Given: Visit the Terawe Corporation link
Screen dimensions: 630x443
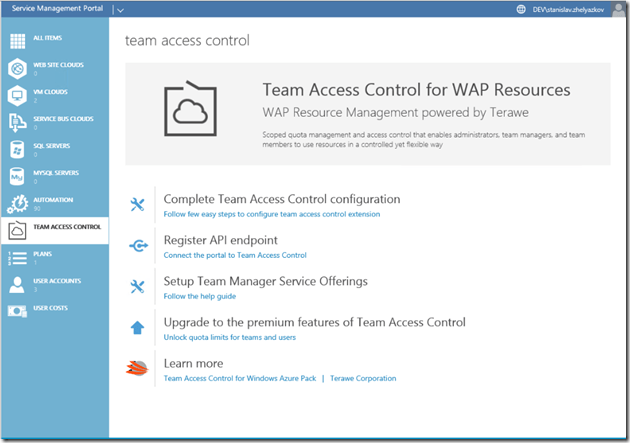Looking at the screenshot, I should pos(363,378).
